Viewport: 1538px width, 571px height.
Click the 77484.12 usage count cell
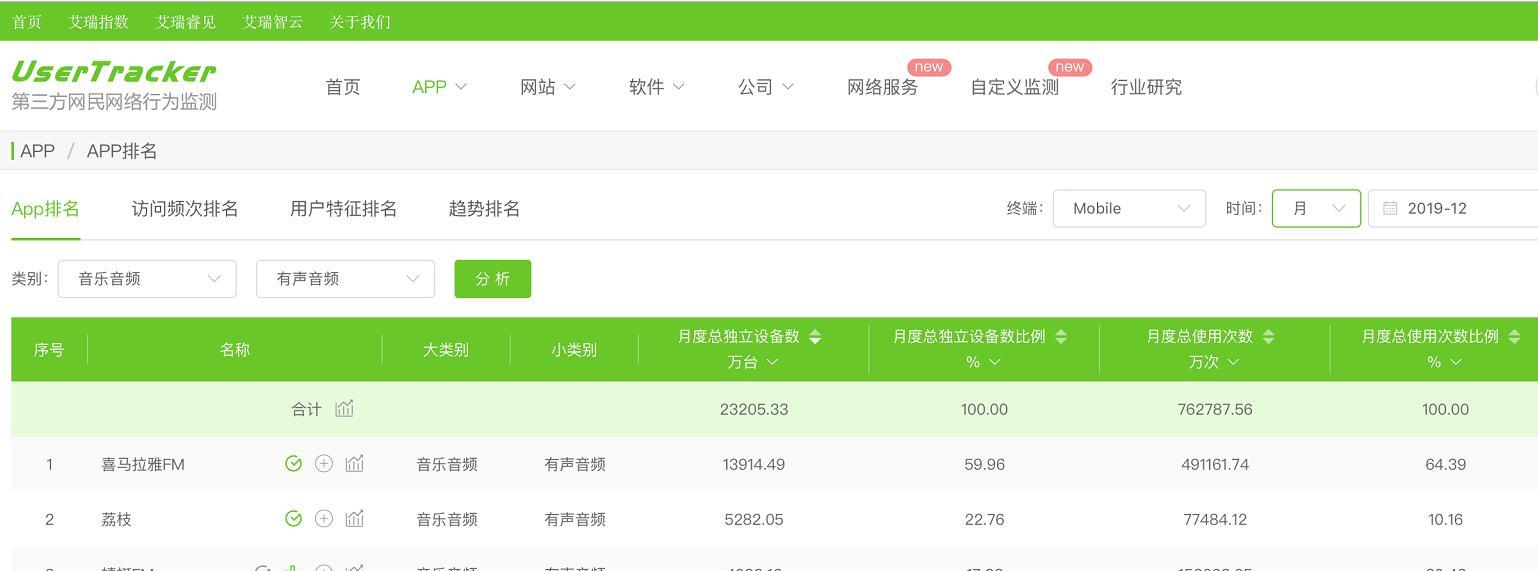pos(1215,519)
